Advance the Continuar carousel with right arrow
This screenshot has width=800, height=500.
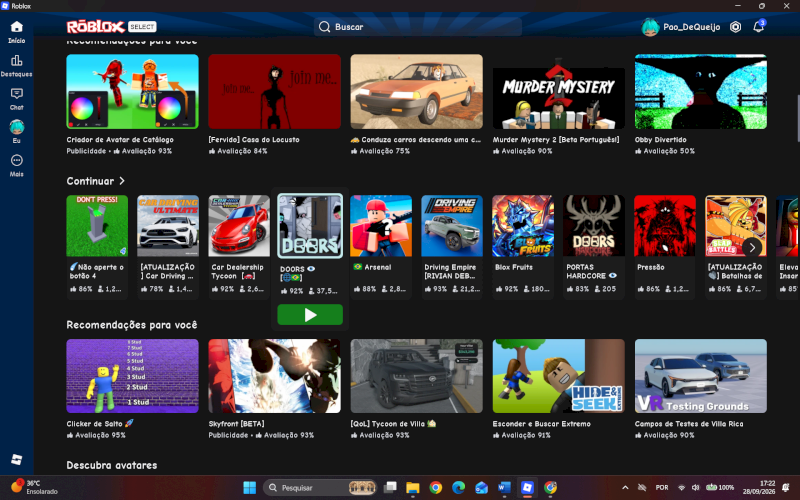click(752, 247)
